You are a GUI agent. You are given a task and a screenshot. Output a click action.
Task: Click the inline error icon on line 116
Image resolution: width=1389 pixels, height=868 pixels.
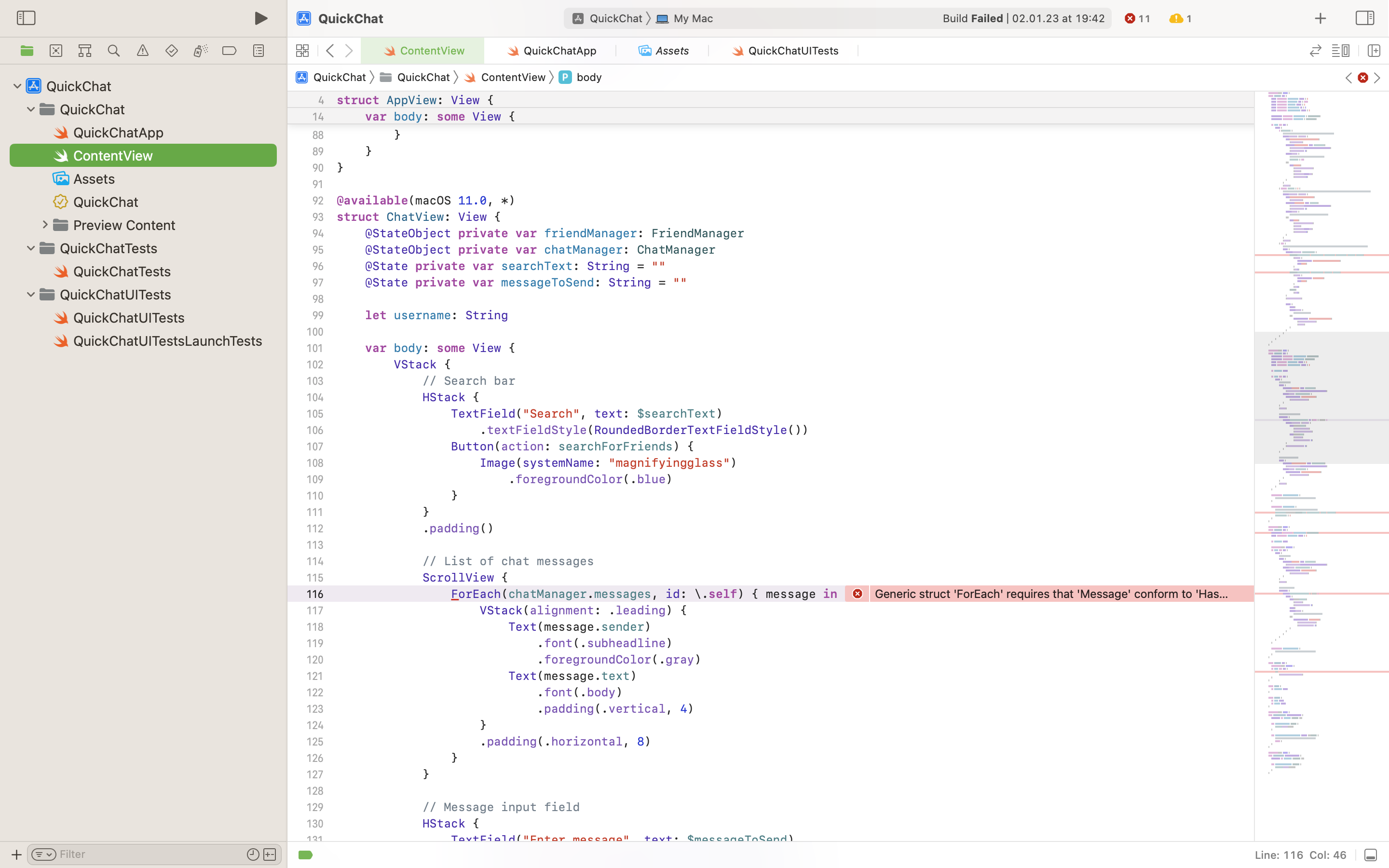point(857,594)
